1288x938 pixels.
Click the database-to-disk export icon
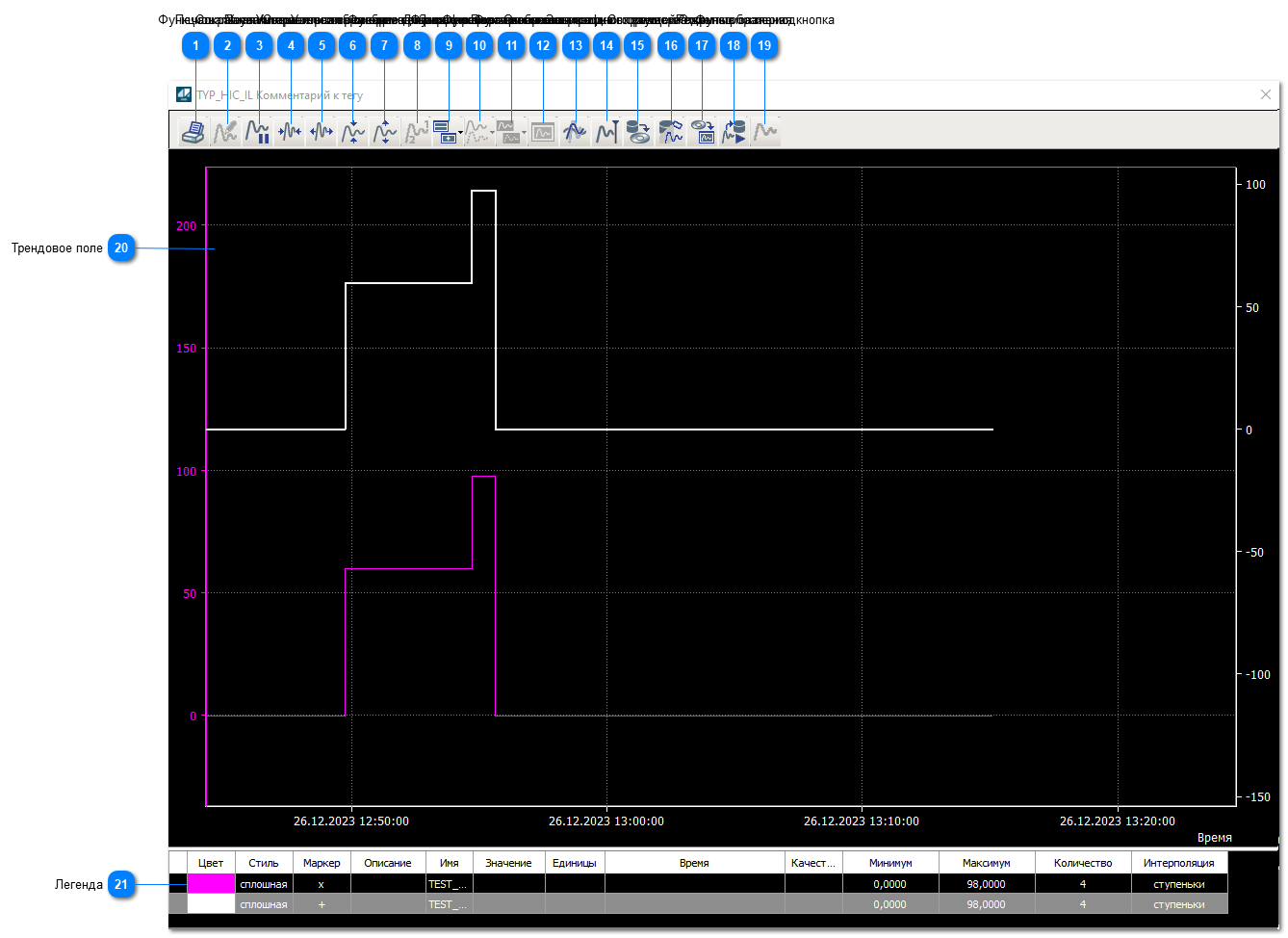point(637,131)
